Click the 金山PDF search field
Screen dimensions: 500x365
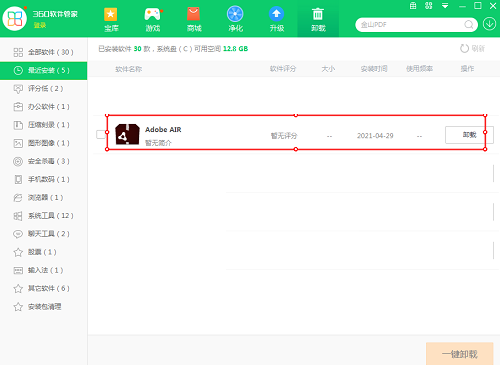412,25
